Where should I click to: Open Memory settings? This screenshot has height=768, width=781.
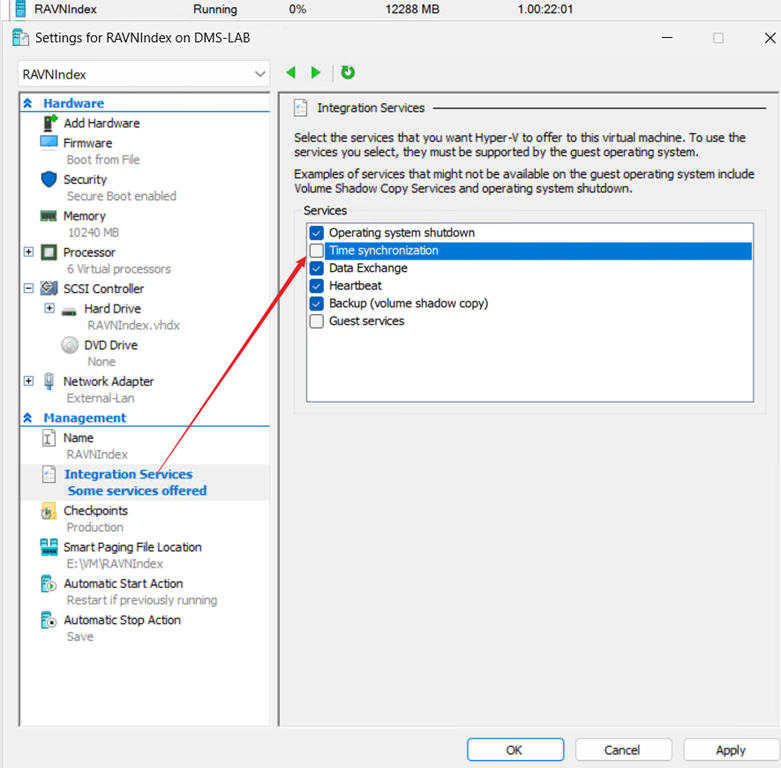[85, 216]
